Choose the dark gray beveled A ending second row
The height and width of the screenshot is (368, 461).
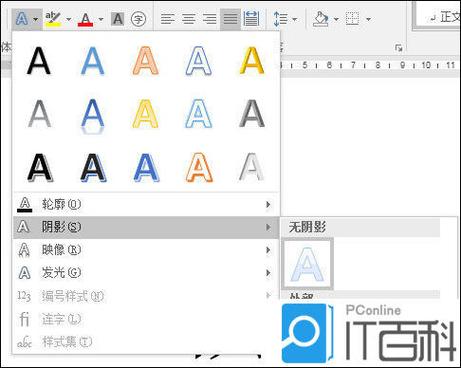coord(252,114)
